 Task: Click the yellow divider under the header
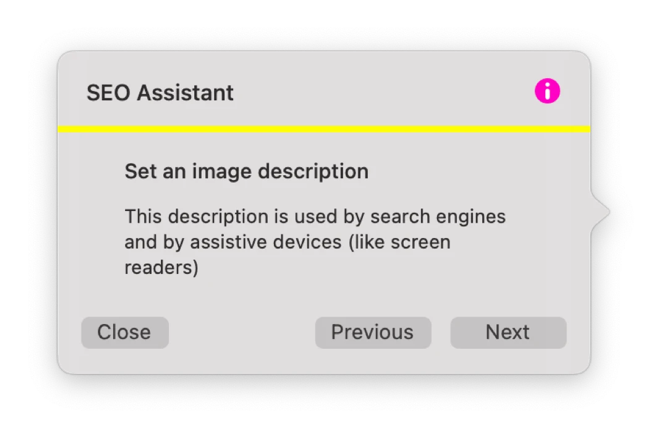(324, 129)
